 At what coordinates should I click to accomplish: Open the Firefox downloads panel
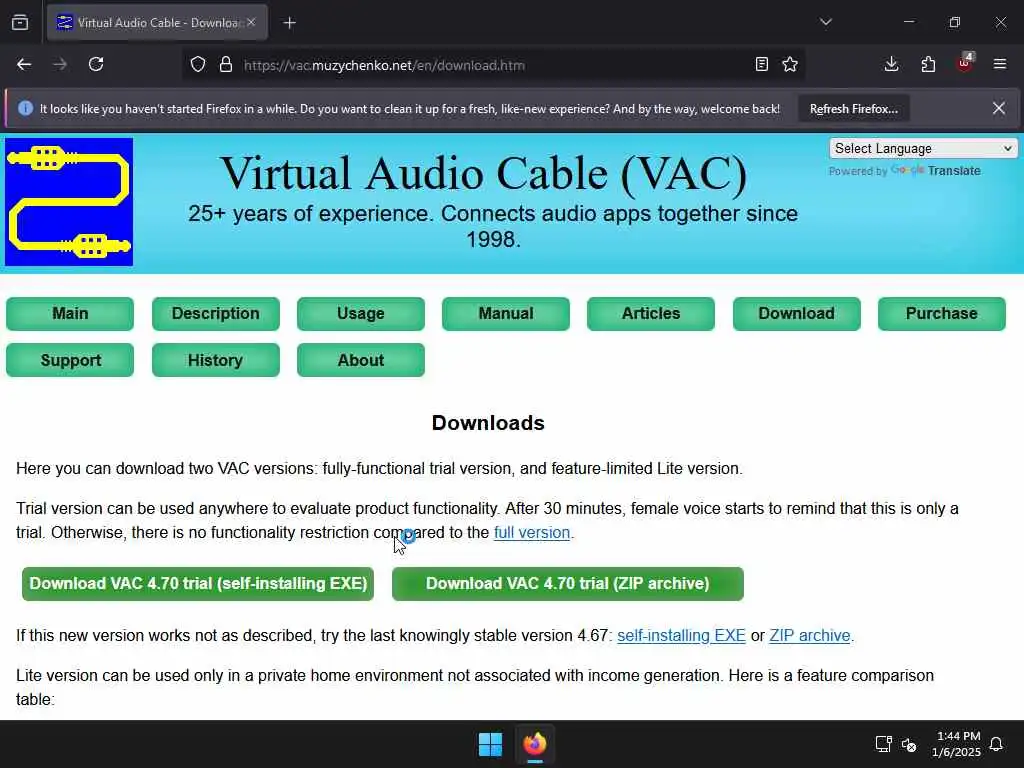[x=891, y=65]
